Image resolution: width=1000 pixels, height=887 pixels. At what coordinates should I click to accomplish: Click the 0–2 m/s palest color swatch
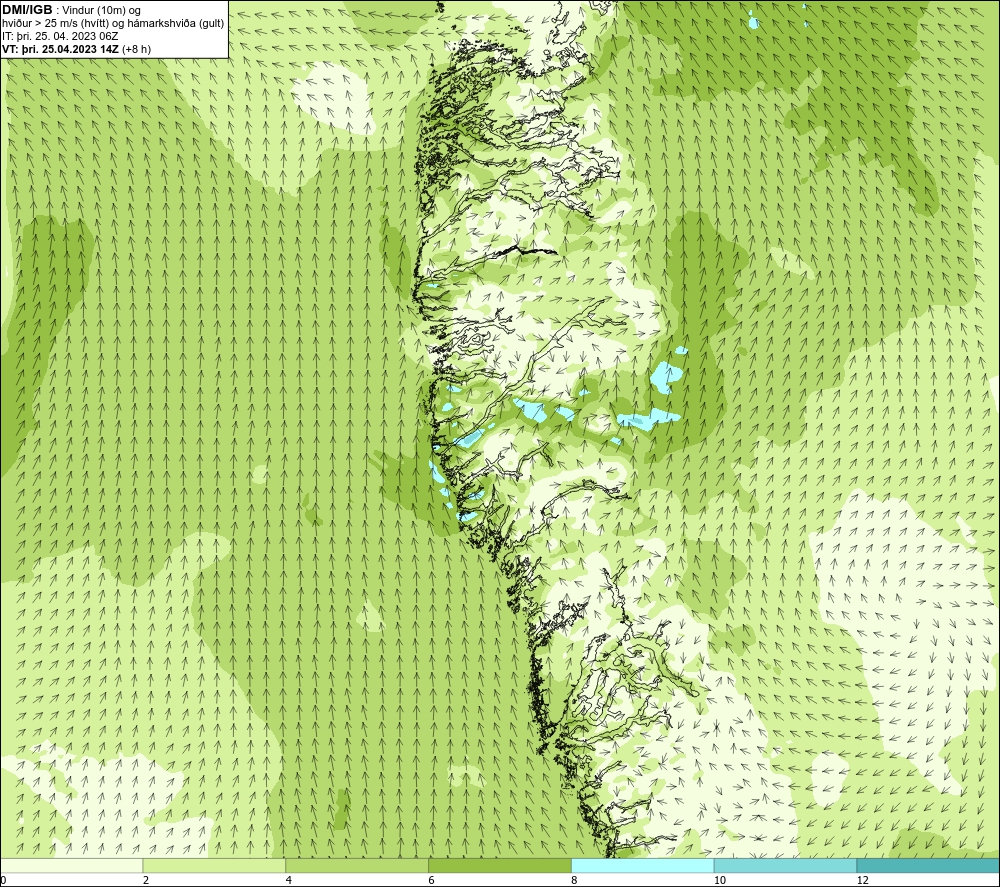71,865
